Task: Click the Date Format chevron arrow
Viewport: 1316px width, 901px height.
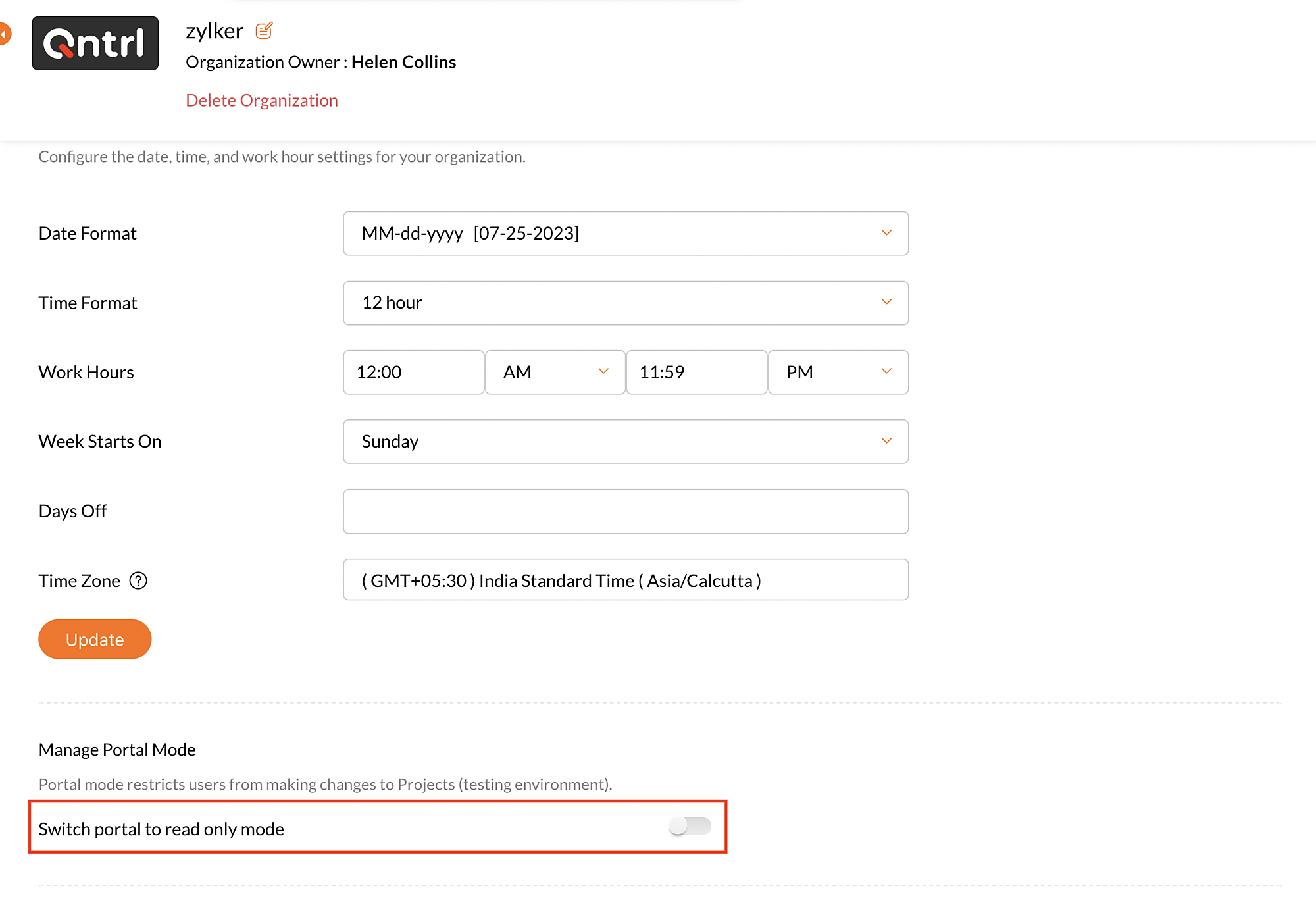Action: pyautogui.click(x=886, y=233)
